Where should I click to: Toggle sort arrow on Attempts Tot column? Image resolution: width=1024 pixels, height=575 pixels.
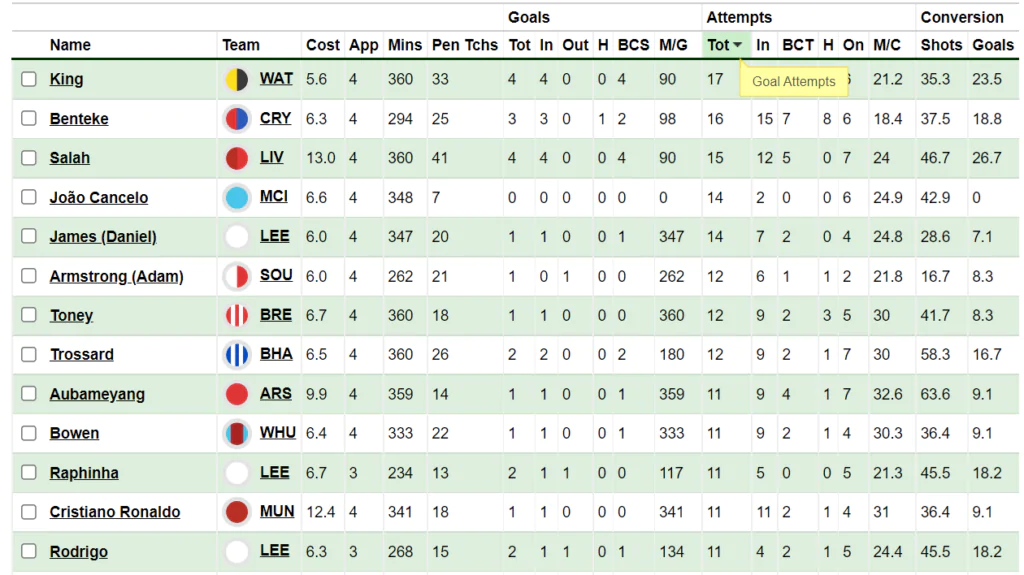(737, 45)
